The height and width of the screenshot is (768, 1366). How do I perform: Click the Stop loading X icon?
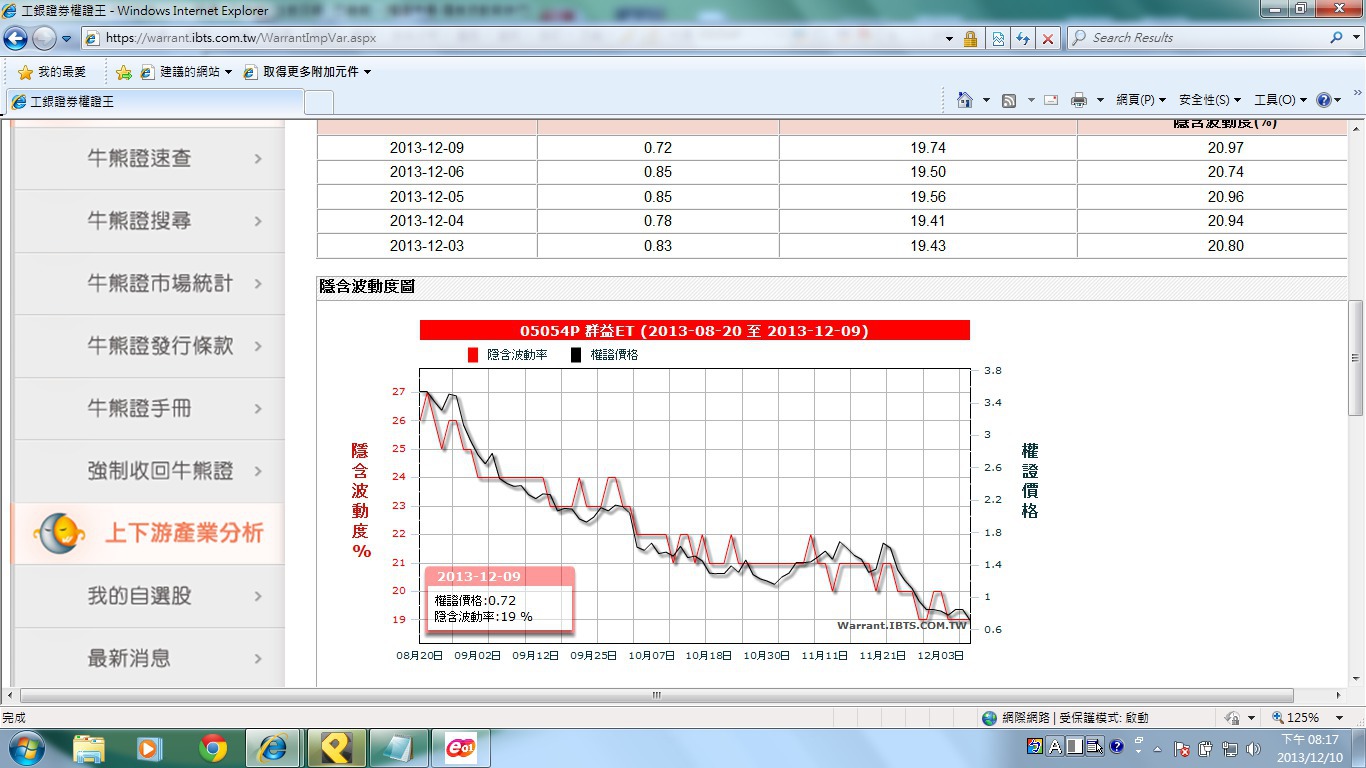coord(1047,38)
